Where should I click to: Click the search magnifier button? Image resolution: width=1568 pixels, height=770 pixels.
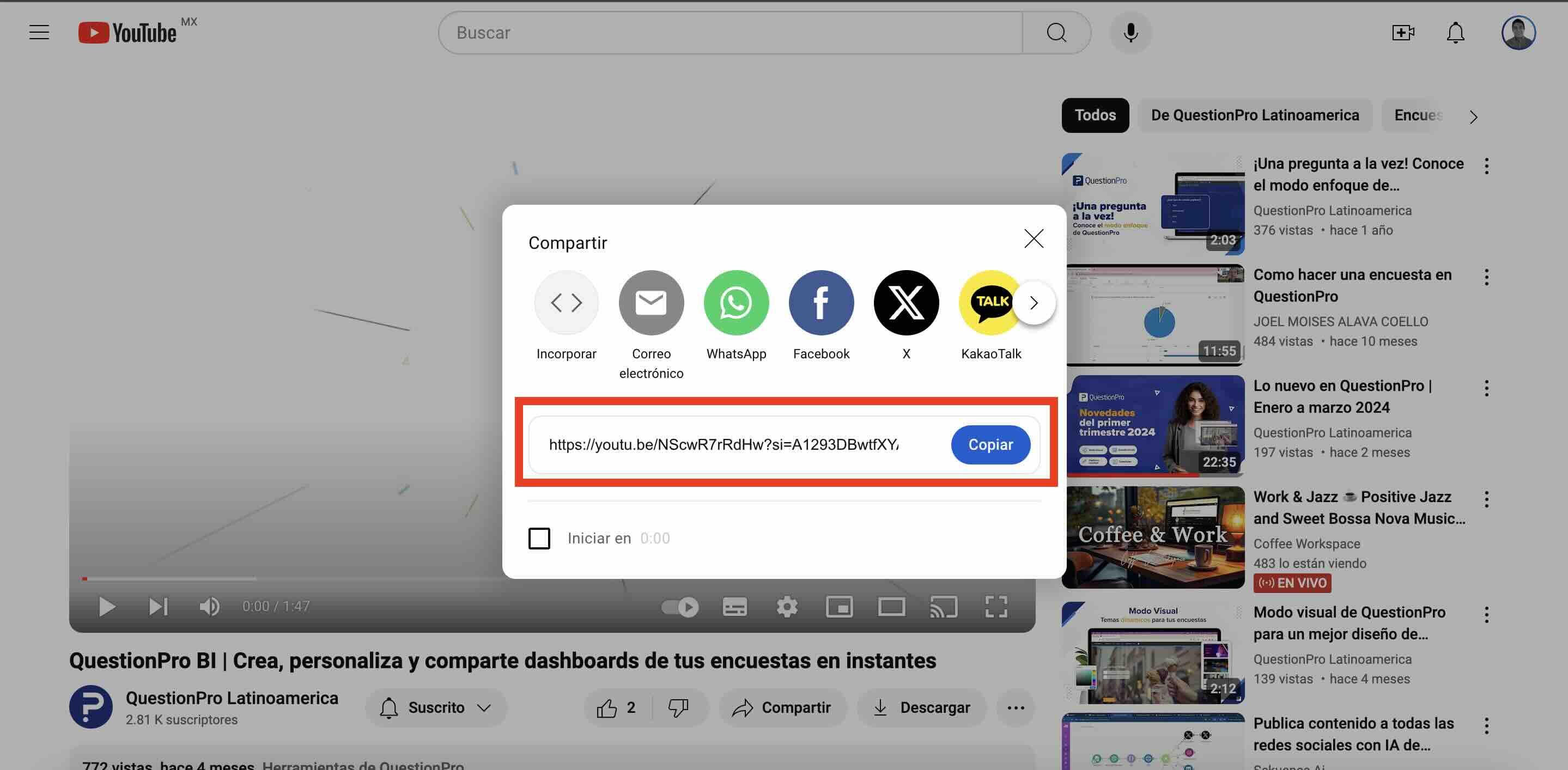tap(1056, 33)
